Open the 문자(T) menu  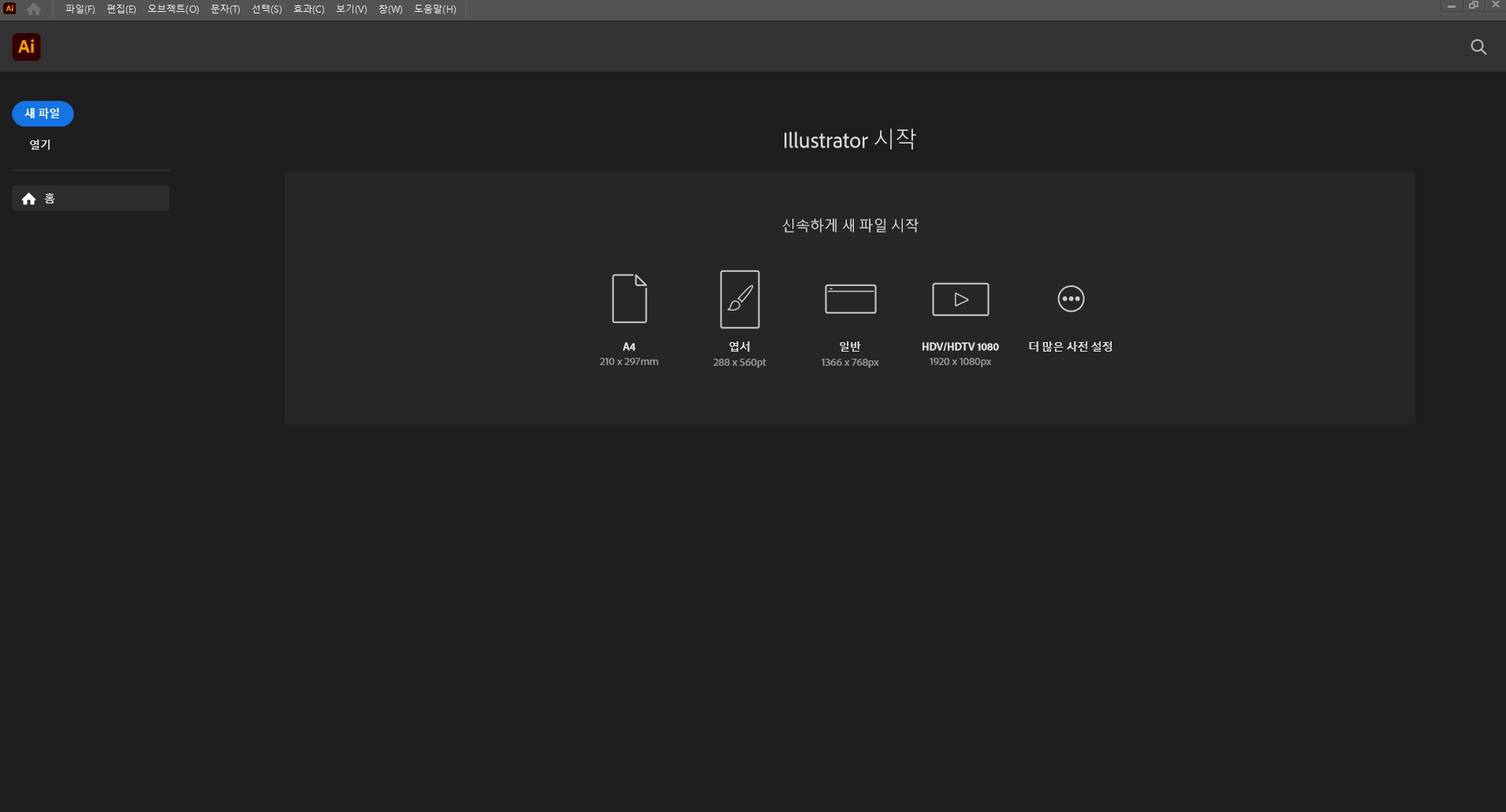pyautogui.click(x=226, y=9)
